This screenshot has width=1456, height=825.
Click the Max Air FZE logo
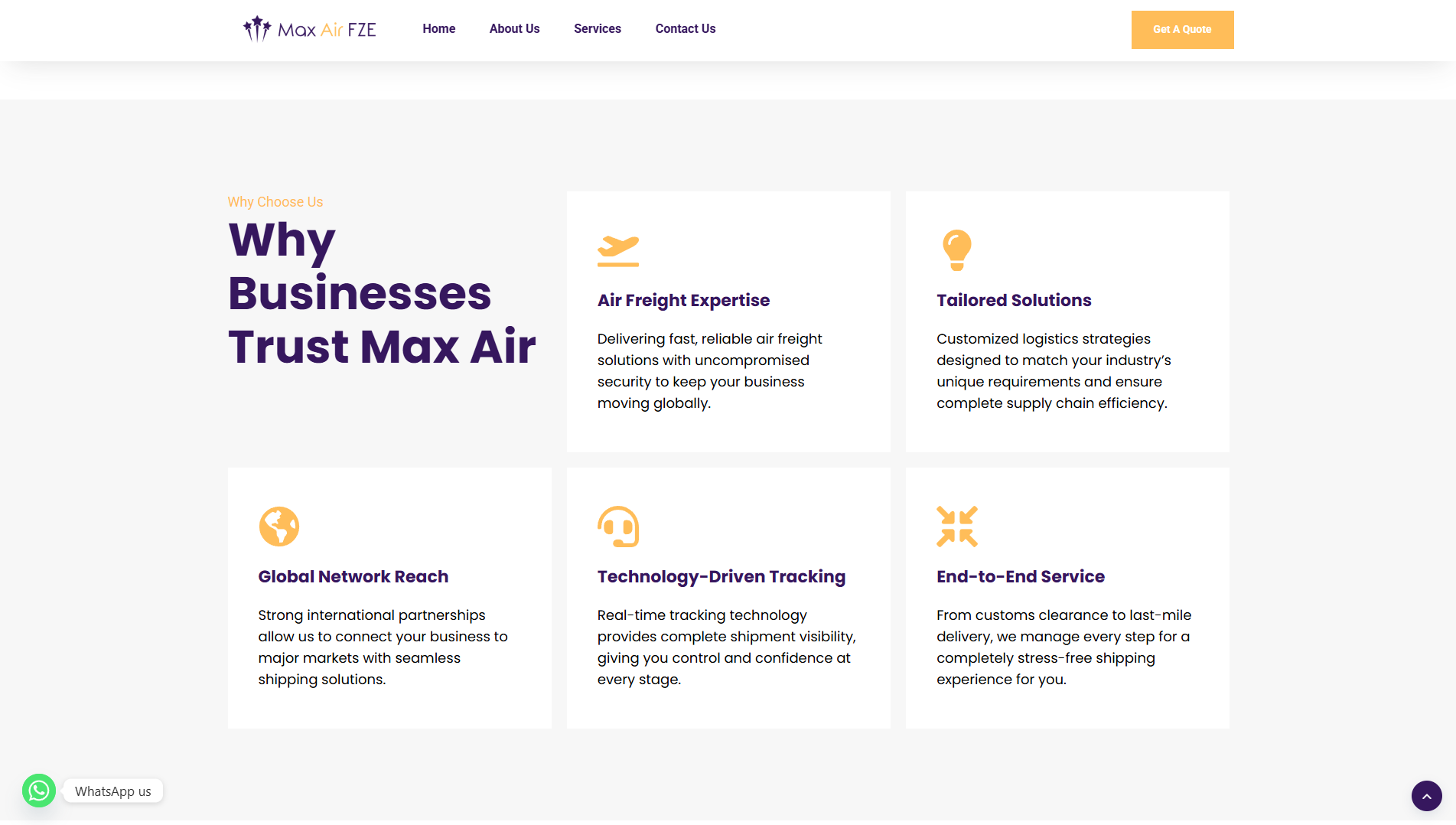tap(310, 29)
